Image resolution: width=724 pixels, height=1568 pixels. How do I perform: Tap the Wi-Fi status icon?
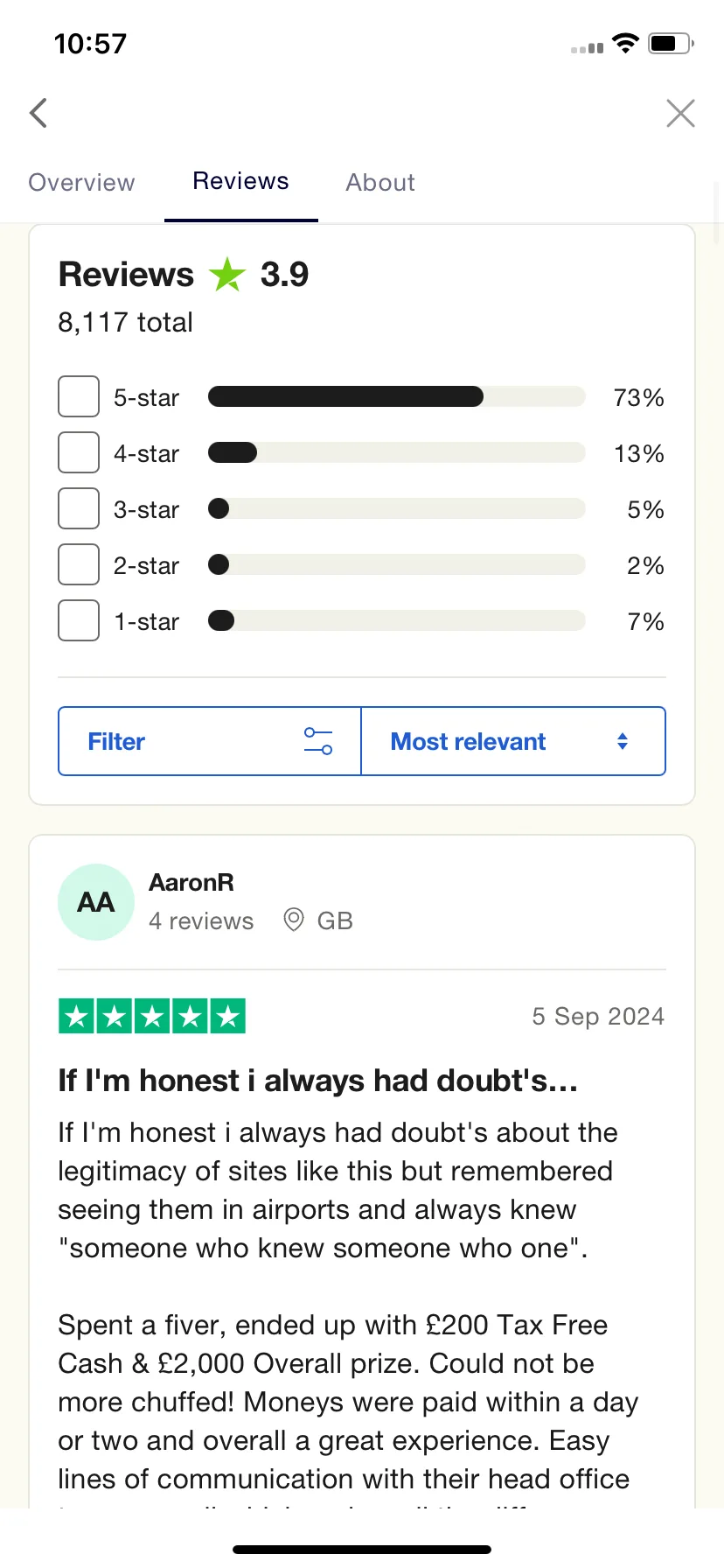(625, 43)
